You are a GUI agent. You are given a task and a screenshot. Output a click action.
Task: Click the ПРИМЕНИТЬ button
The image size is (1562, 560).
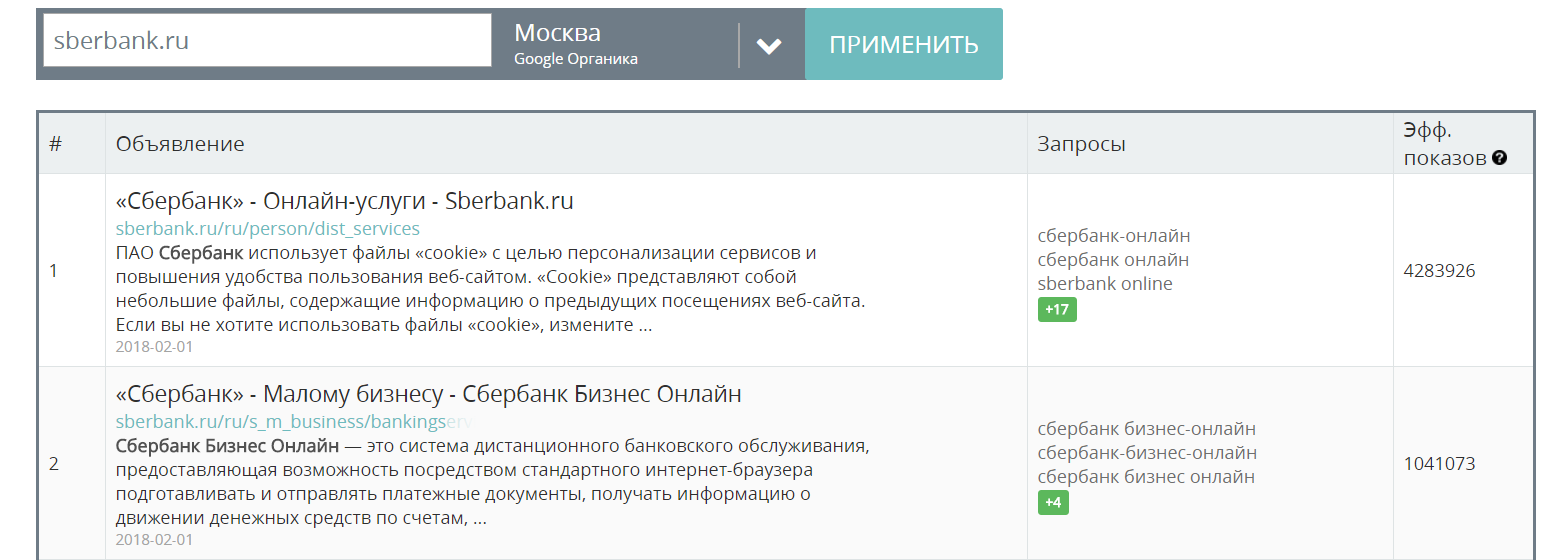(x=904, y=44)
